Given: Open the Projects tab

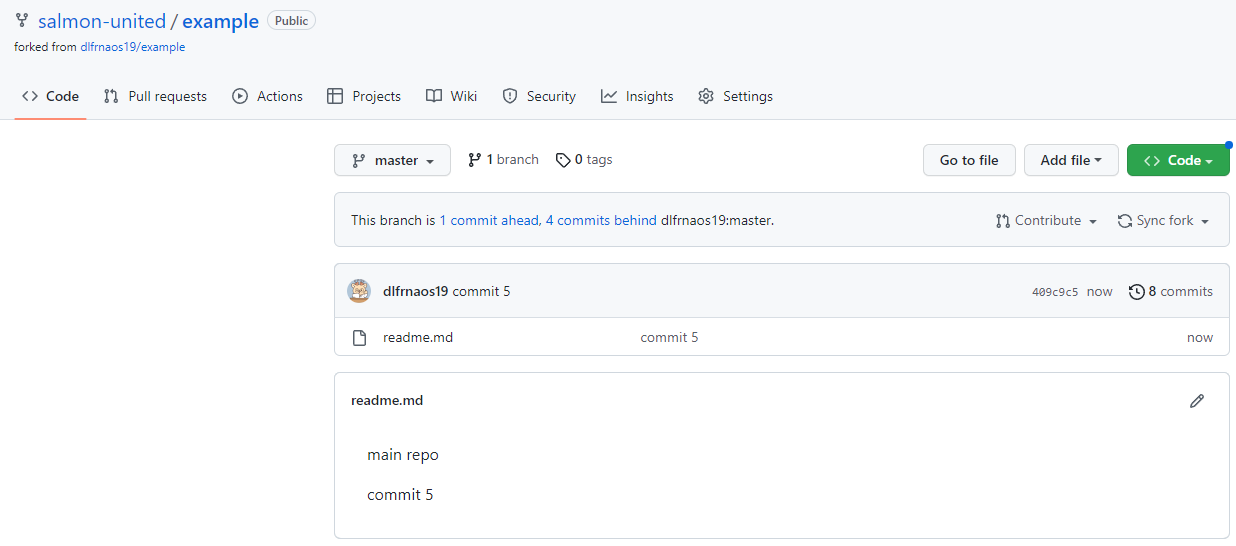Looking at the screenshot, I should click(364, 96).
